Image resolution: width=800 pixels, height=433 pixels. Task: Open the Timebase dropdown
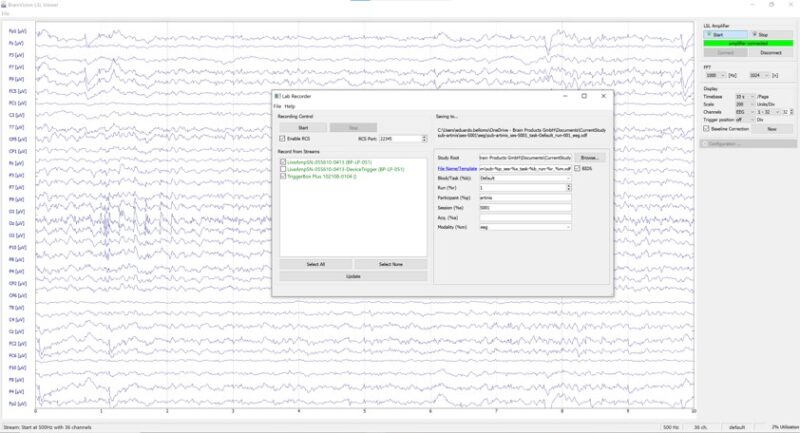pos(745,97)
